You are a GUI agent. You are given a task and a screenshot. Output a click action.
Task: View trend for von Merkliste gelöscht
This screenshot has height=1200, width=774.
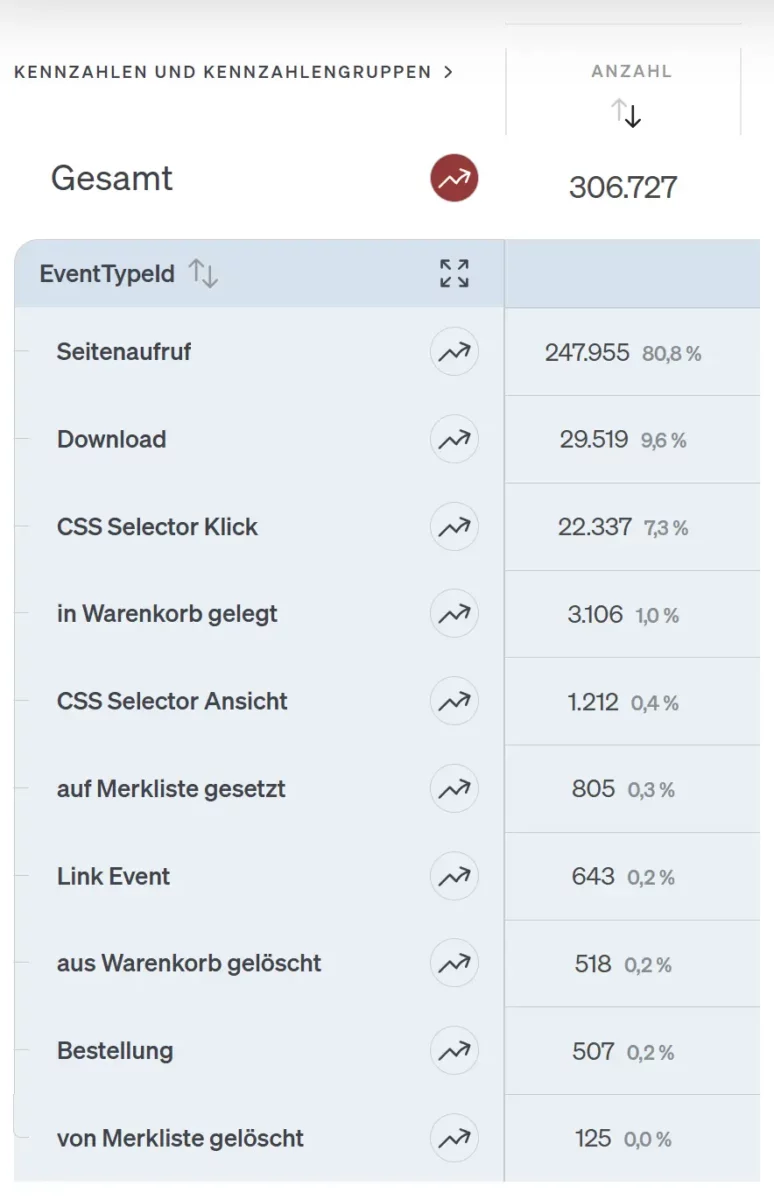point(454,1138)
